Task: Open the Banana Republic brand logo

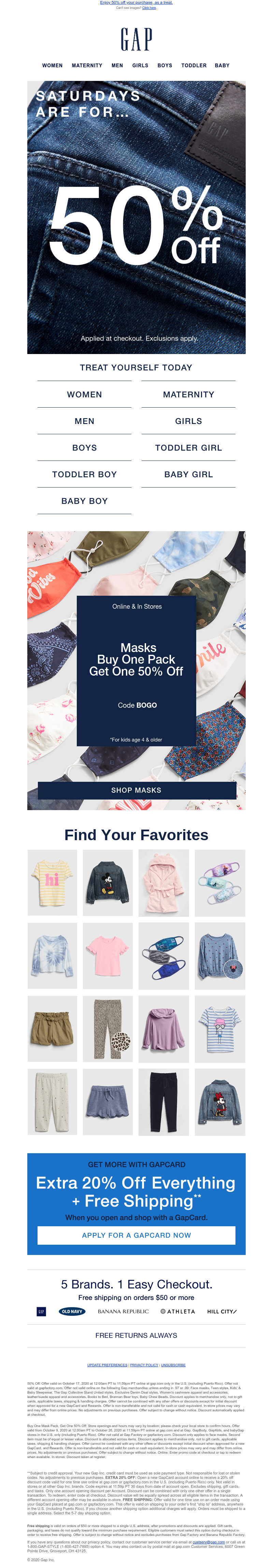Action: click(123, 1311)
